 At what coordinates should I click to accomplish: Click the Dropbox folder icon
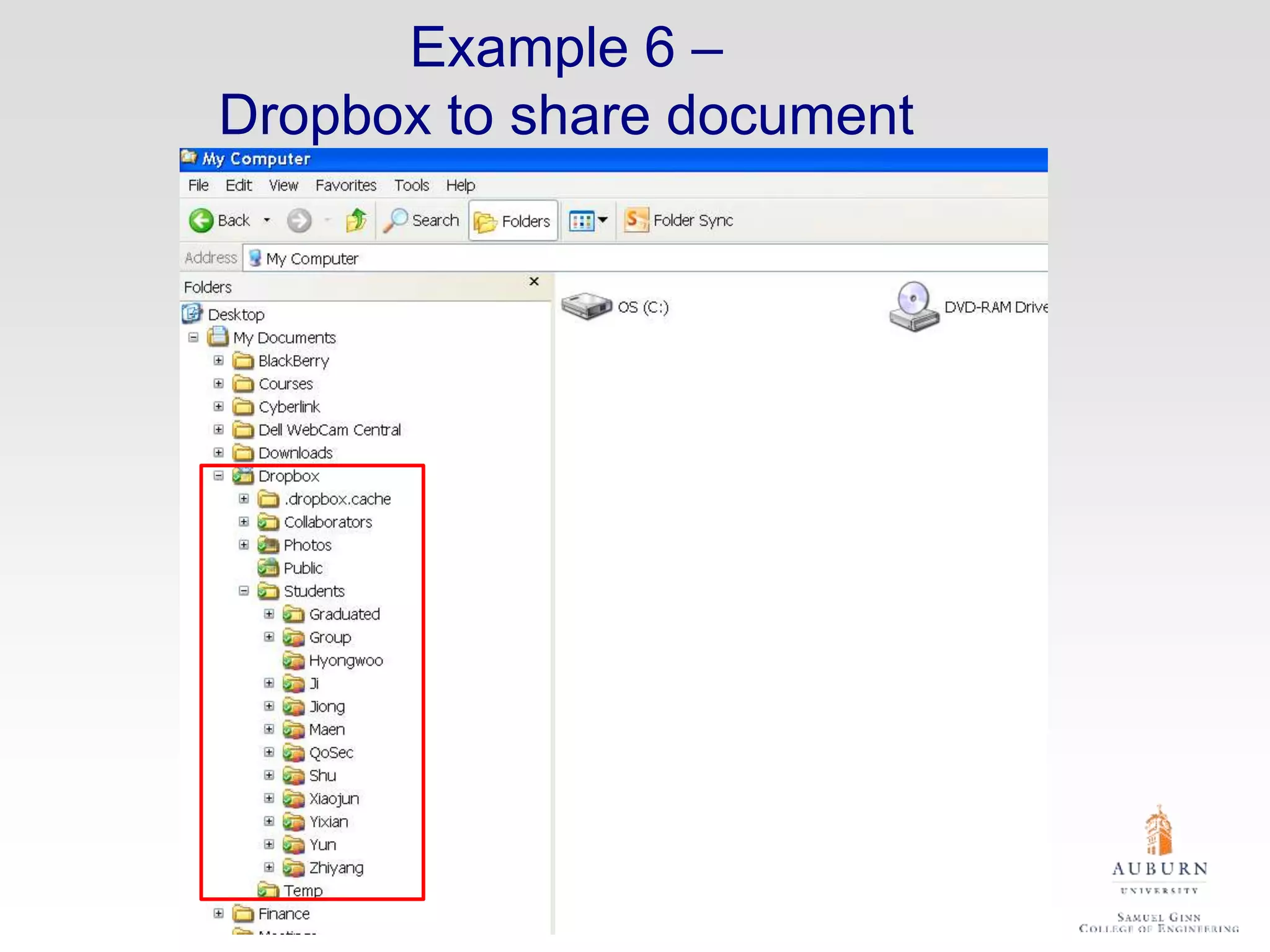click(x=243, y=476)
